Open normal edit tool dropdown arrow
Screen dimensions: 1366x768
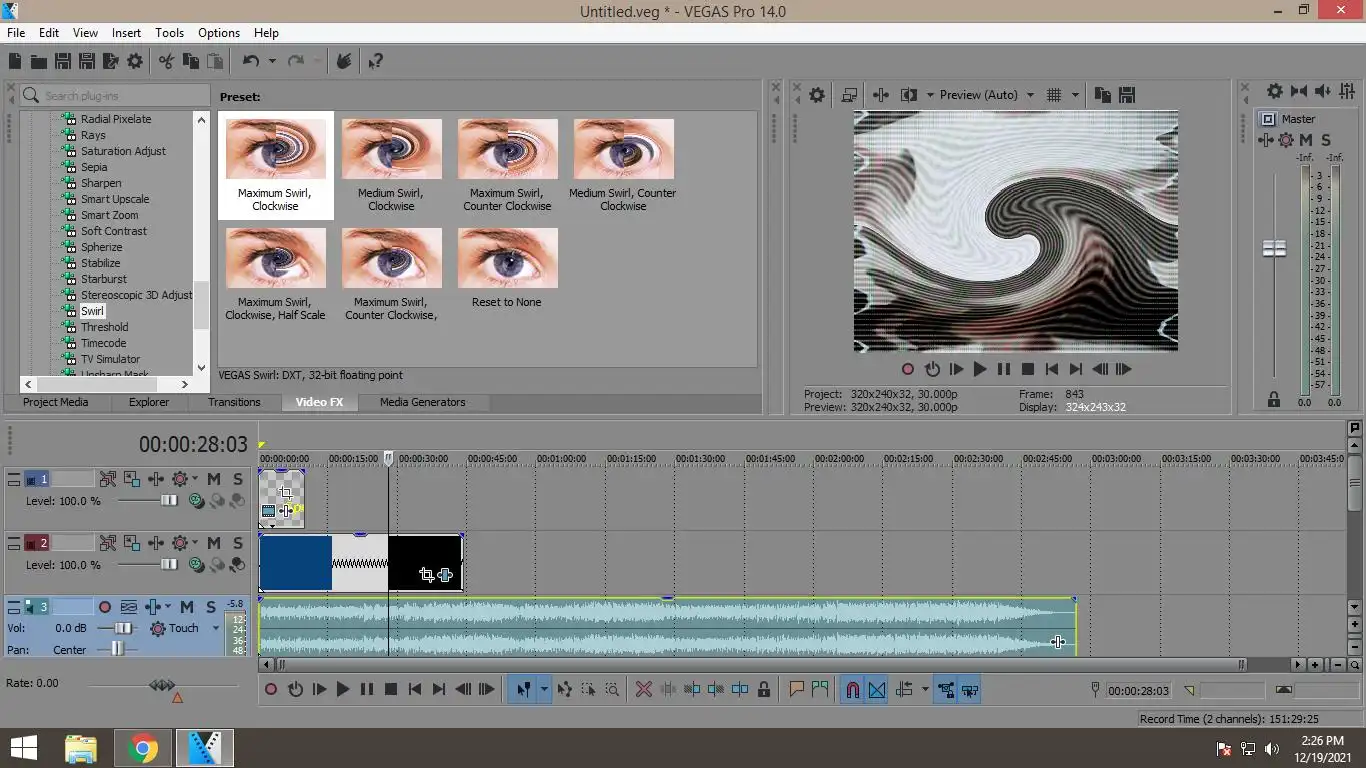(x=544, y=689)
